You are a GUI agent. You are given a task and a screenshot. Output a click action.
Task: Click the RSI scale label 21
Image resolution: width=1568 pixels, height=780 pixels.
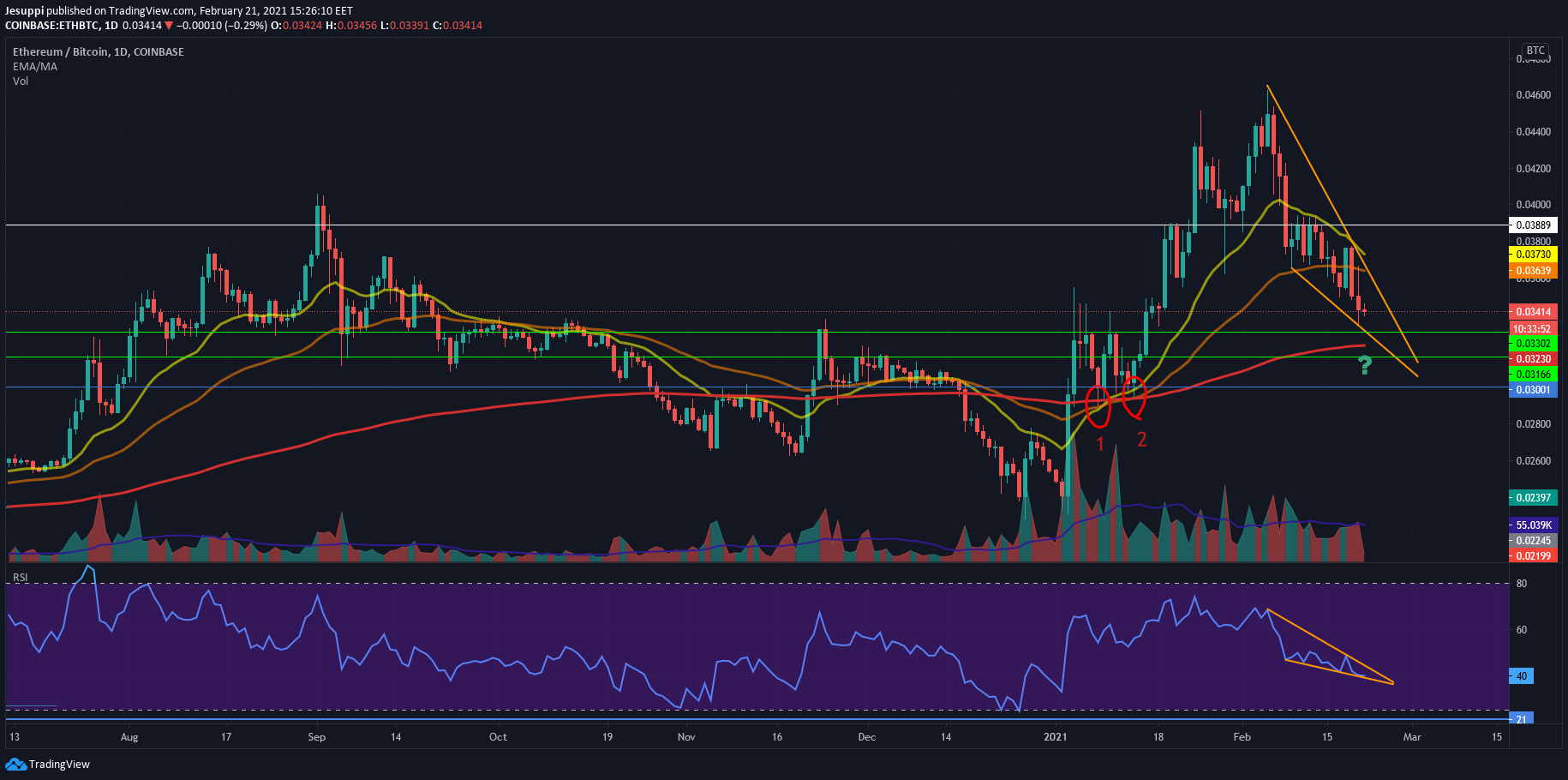pyautogui.click(x=1522, y=719)
